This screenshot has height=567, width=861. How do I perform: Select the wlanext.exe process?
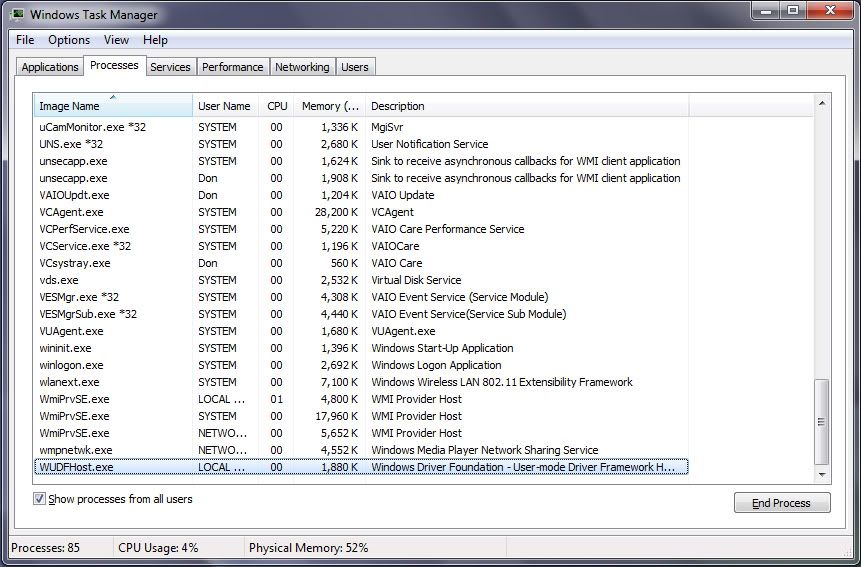[x=361, y=382]
